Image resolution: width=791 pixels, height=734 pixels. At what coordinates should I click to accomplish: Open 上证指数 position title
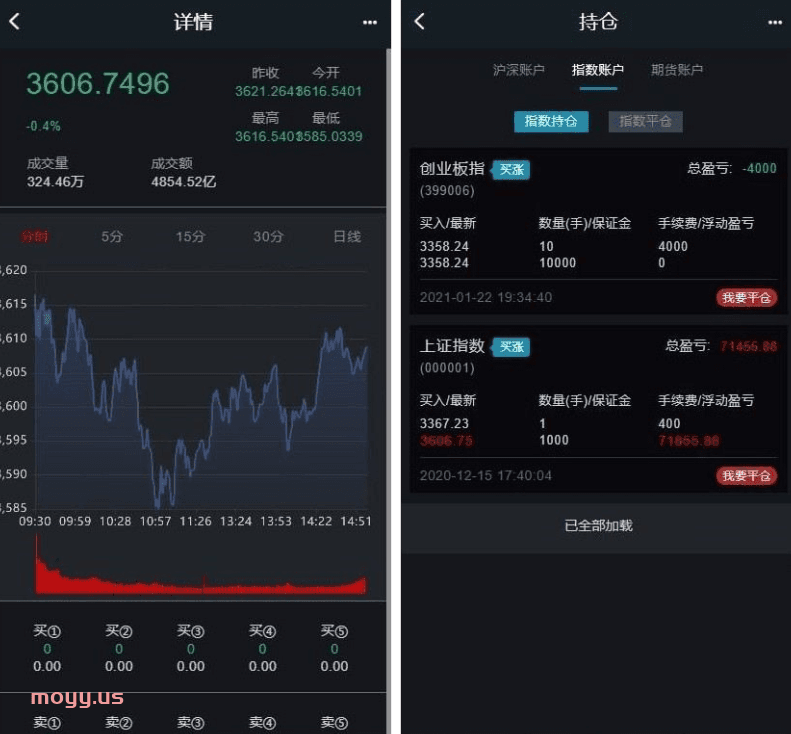coord(452,346)
